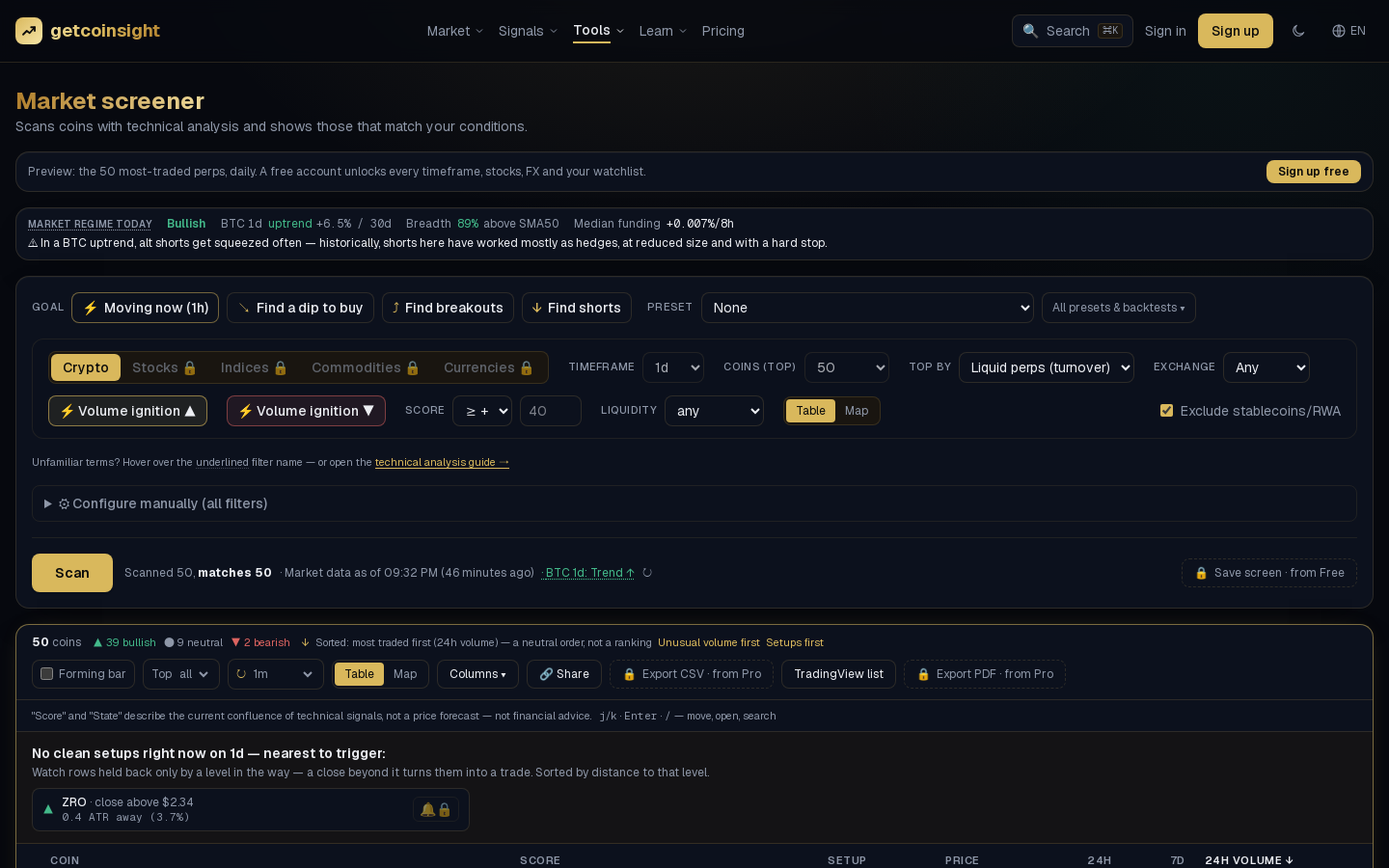The height and width of the screenshot is (868, 1389).
Task: Click the Sign up free button
Action: click(1314, 172)
